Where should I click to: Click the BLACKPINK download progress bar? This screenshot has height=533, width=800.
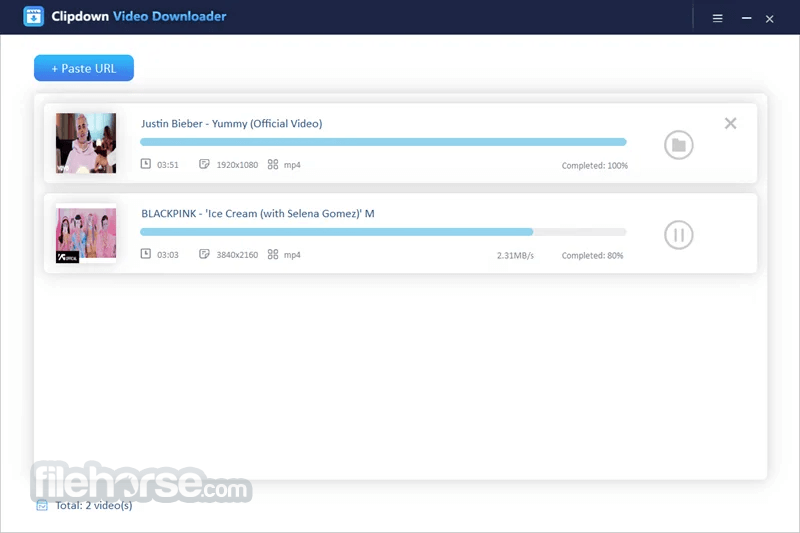383,232
